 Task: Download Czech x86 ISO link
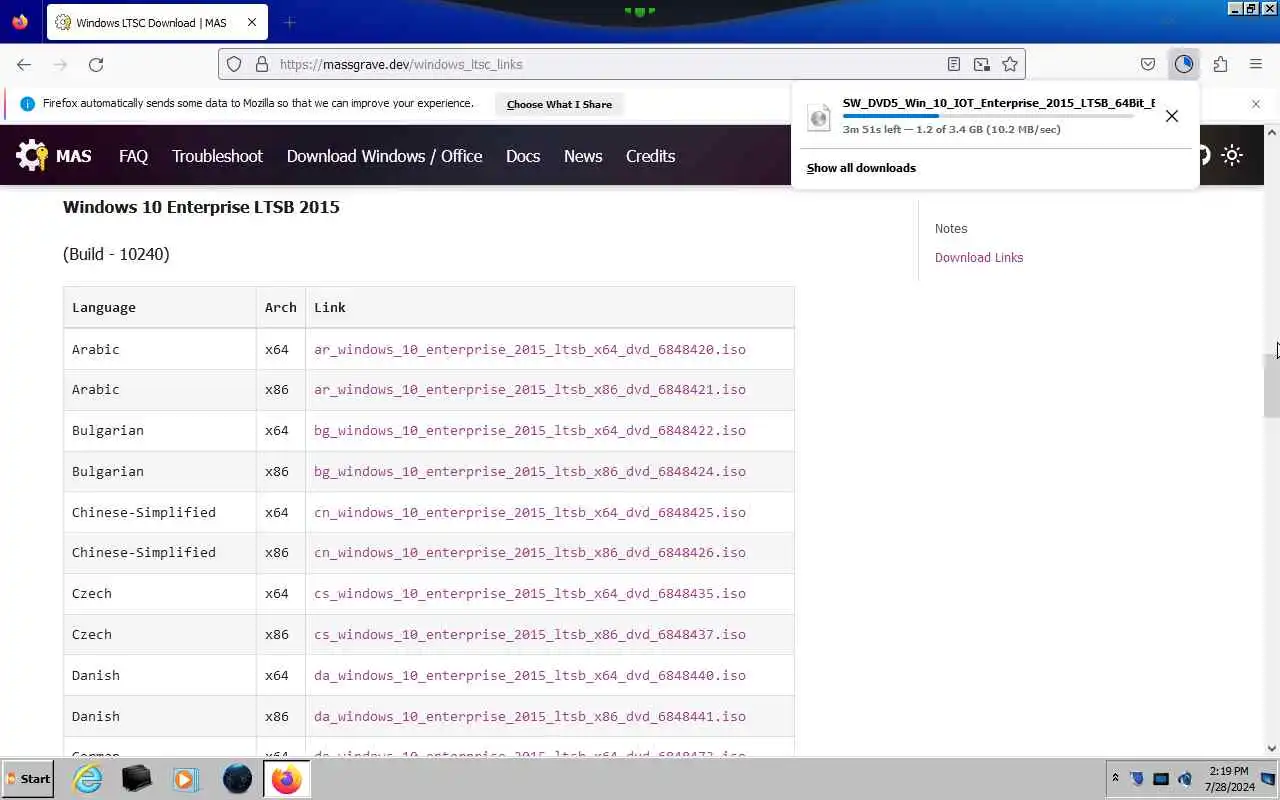click(x=530, y=634)
